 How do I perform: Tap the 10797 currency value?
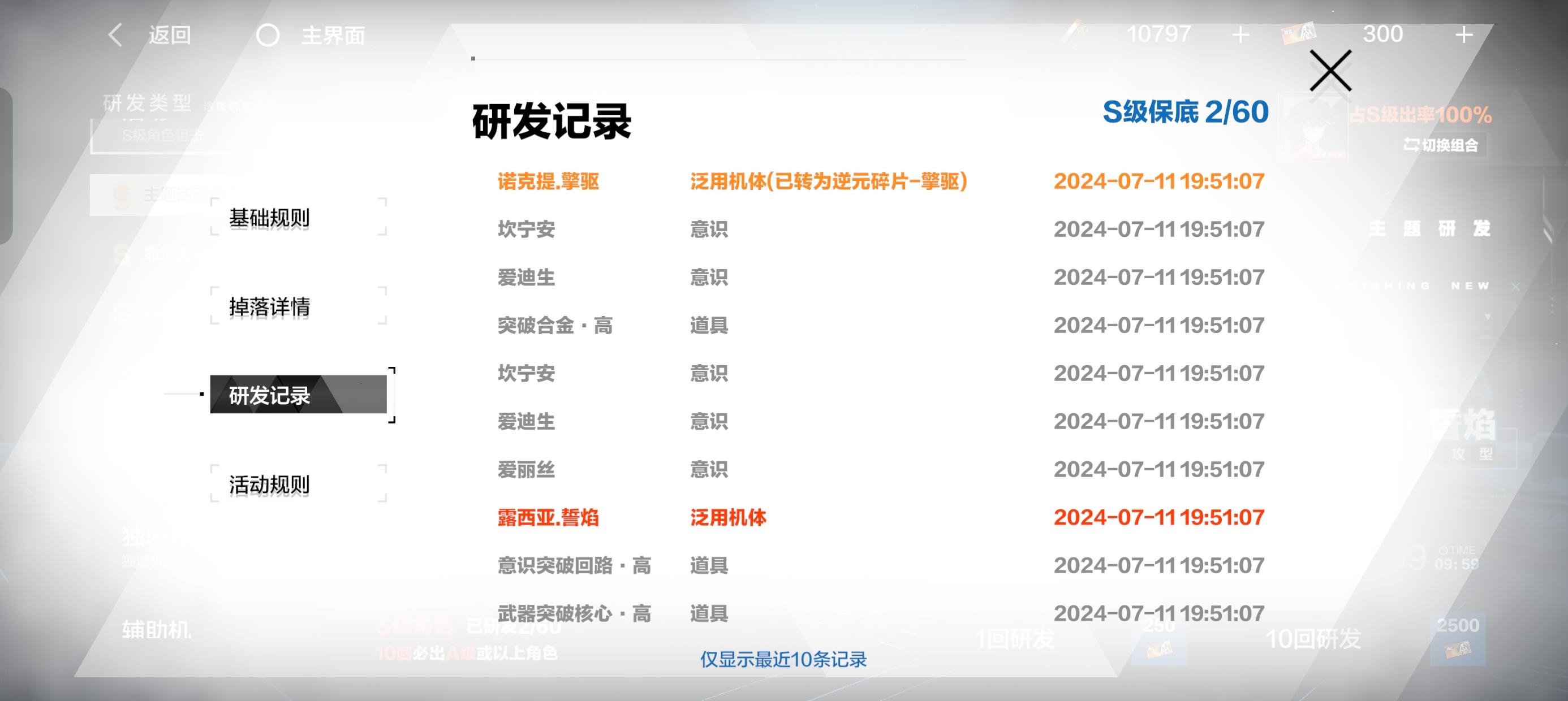point(1158,34)
